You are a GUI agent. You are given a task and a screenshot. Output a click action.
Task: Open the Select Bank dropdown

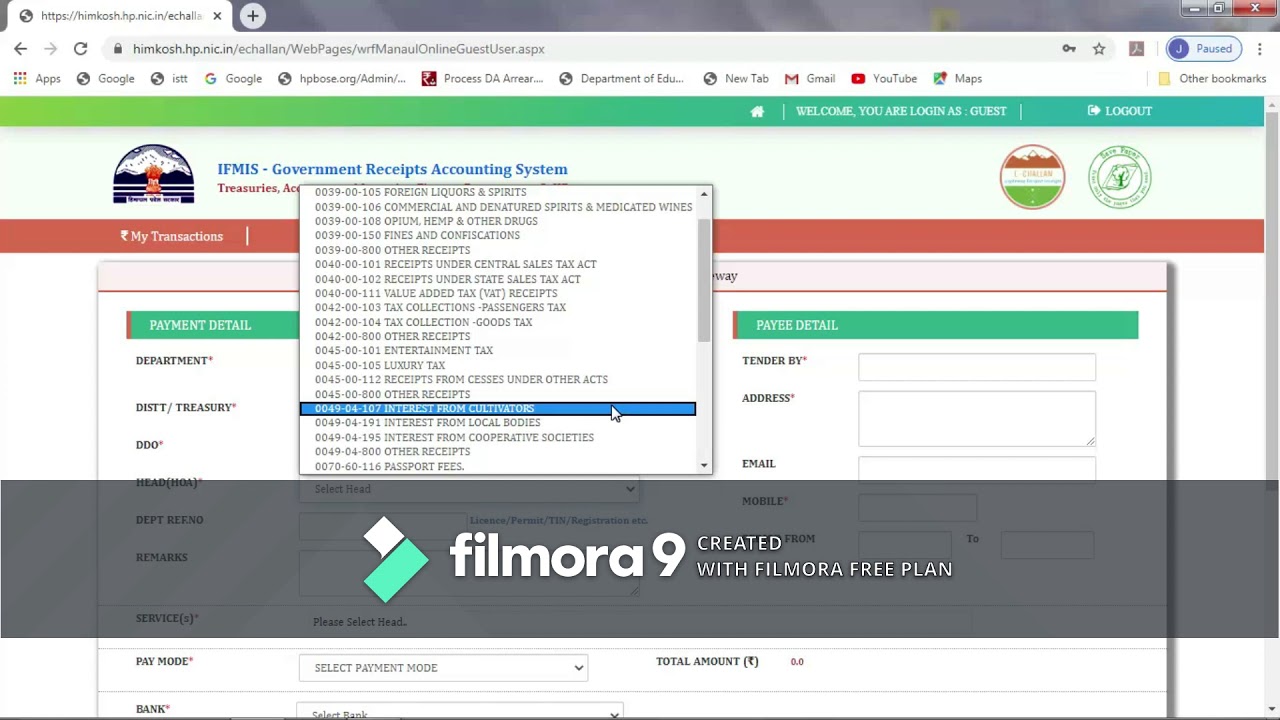point(460,711)
